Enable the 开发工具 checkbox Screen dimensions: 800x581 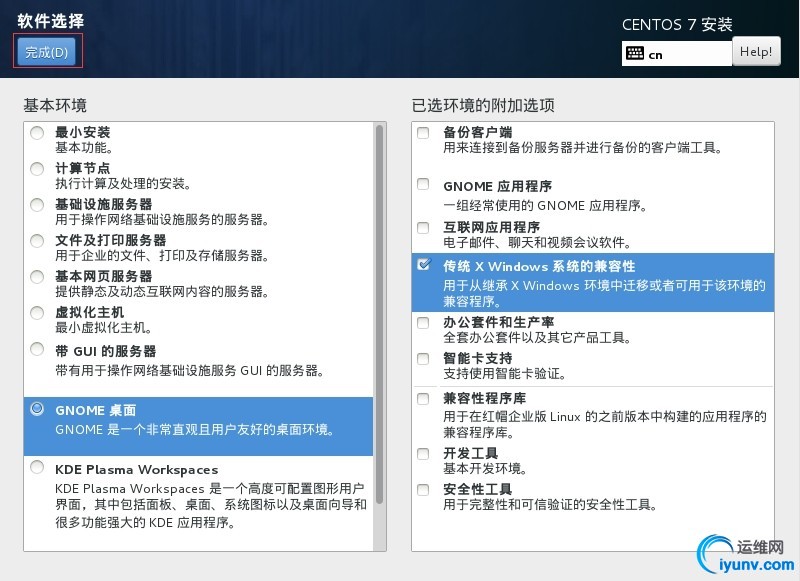423,454
